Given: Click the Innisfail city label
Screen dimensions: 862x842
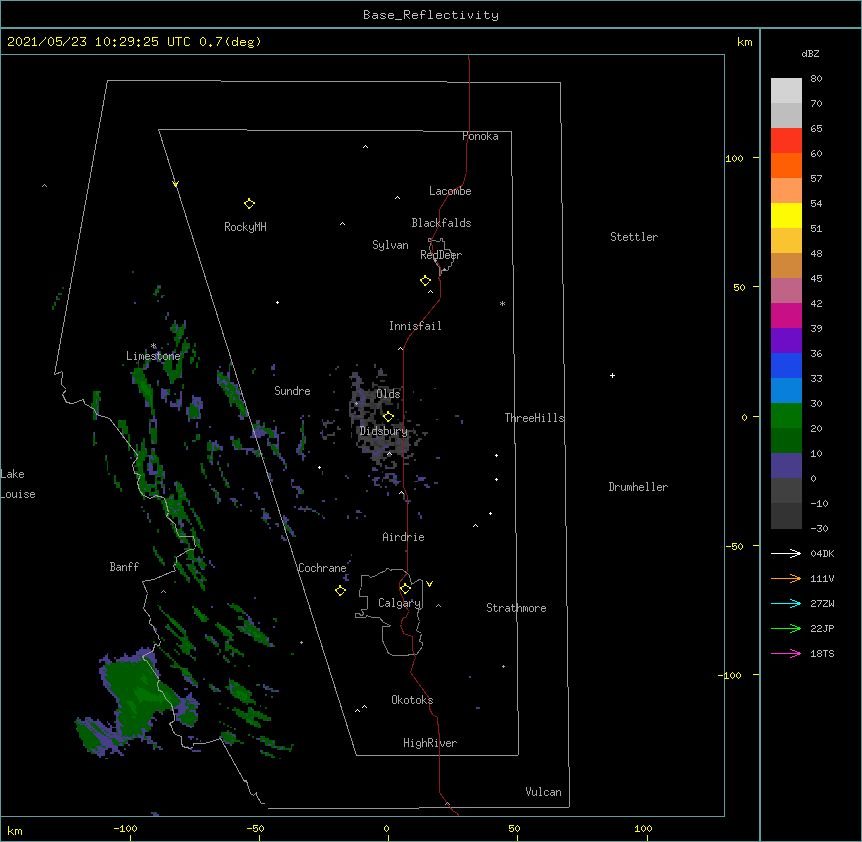Looking at the screenshot, I should click(415, 326).
